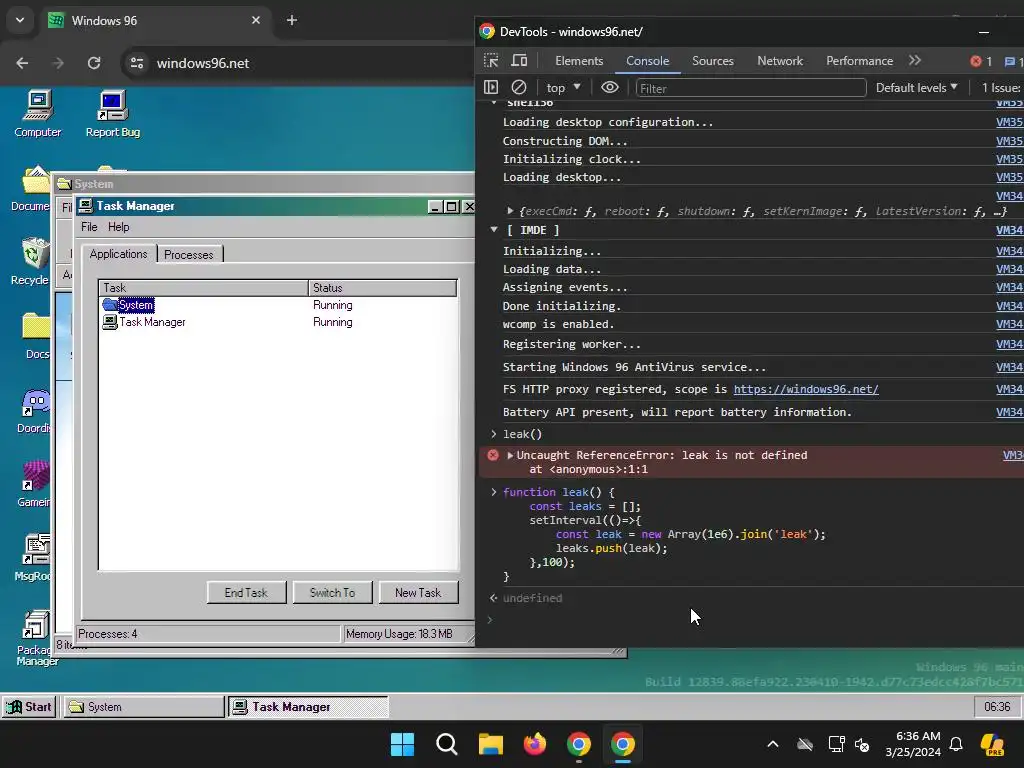Show more DevTools tabs with the double chevron
Viewport: 1024px width, 768px height.
(x=915, y=61)
